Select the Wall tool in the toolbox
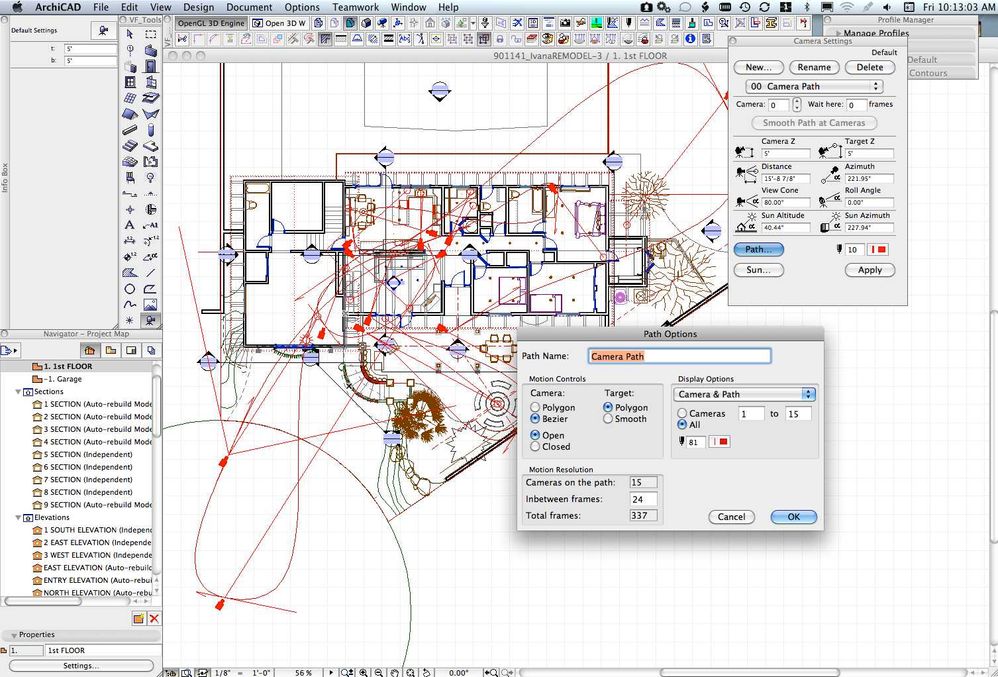Viewport: 998px width, 677px height. click(x=151, y=50)
